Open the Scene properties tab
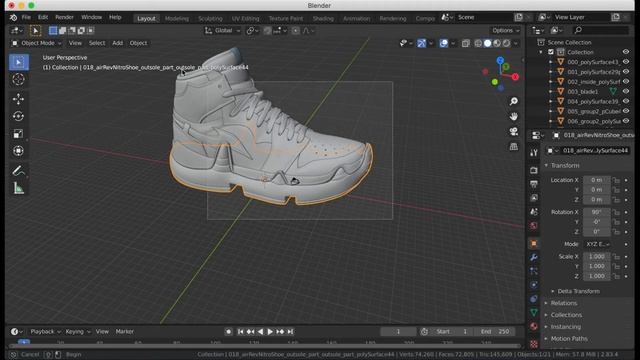640x360 pixels. [534, 212]
